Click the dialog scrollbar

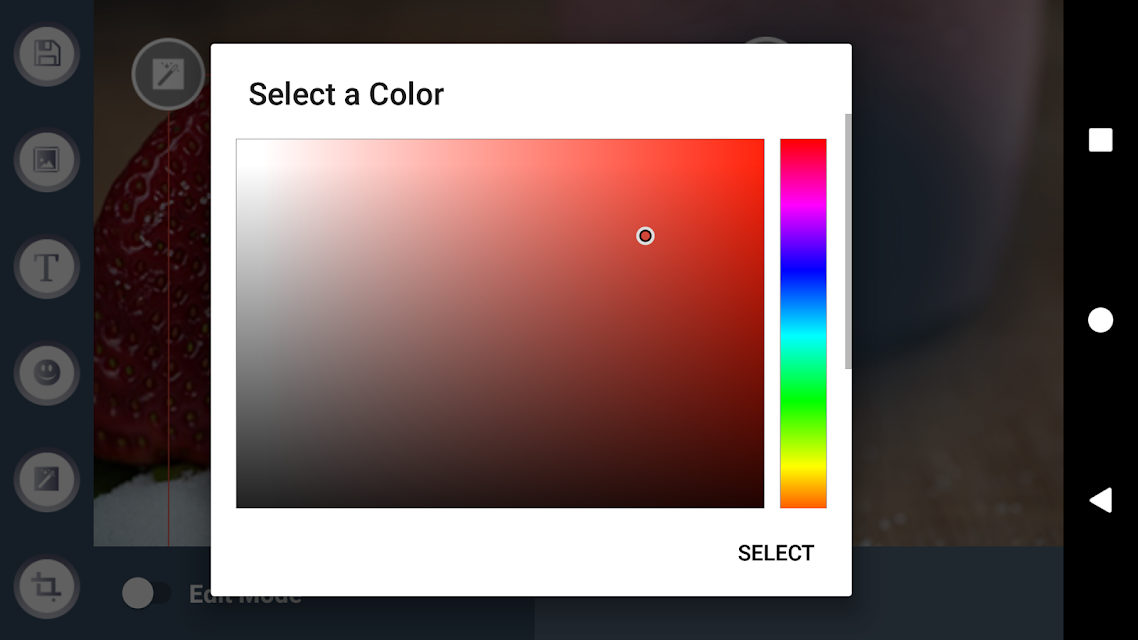(x=848, y=241)
